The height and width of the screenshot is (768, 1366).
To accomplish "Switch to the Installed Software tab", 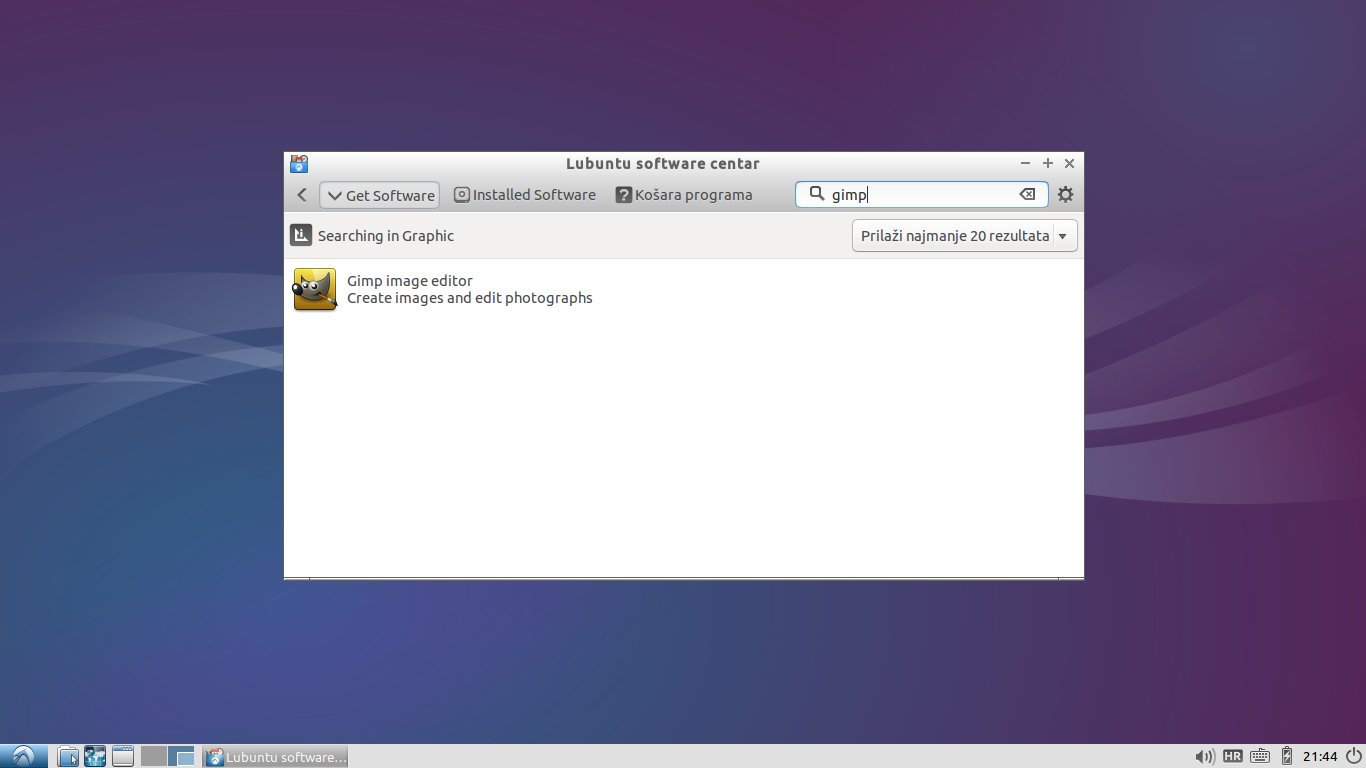I will (524, 195).
